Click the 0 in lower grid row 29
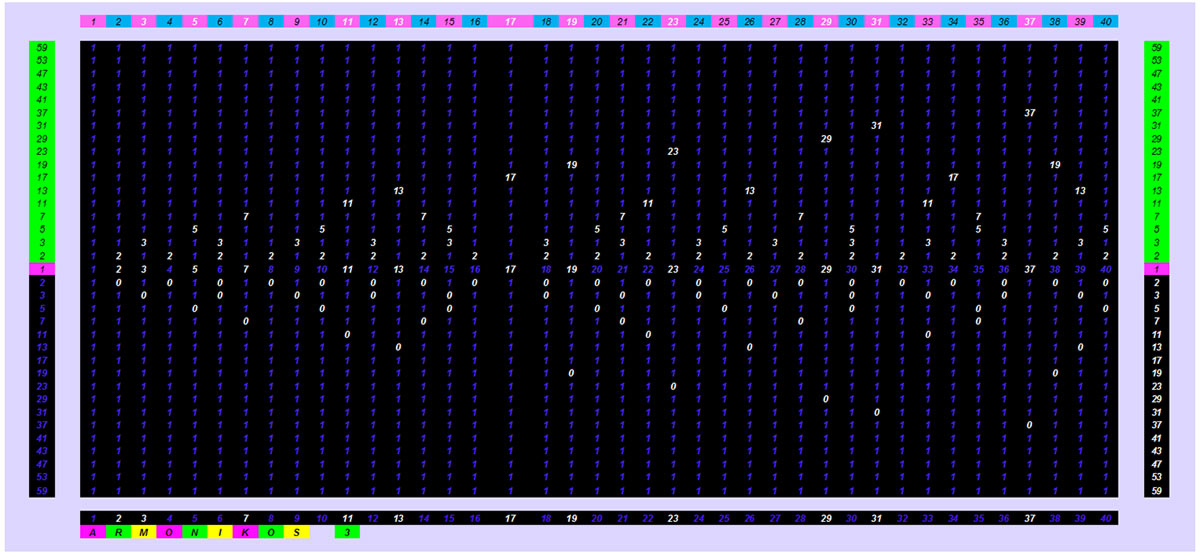The image size is (1200, 554). point(825,399)
